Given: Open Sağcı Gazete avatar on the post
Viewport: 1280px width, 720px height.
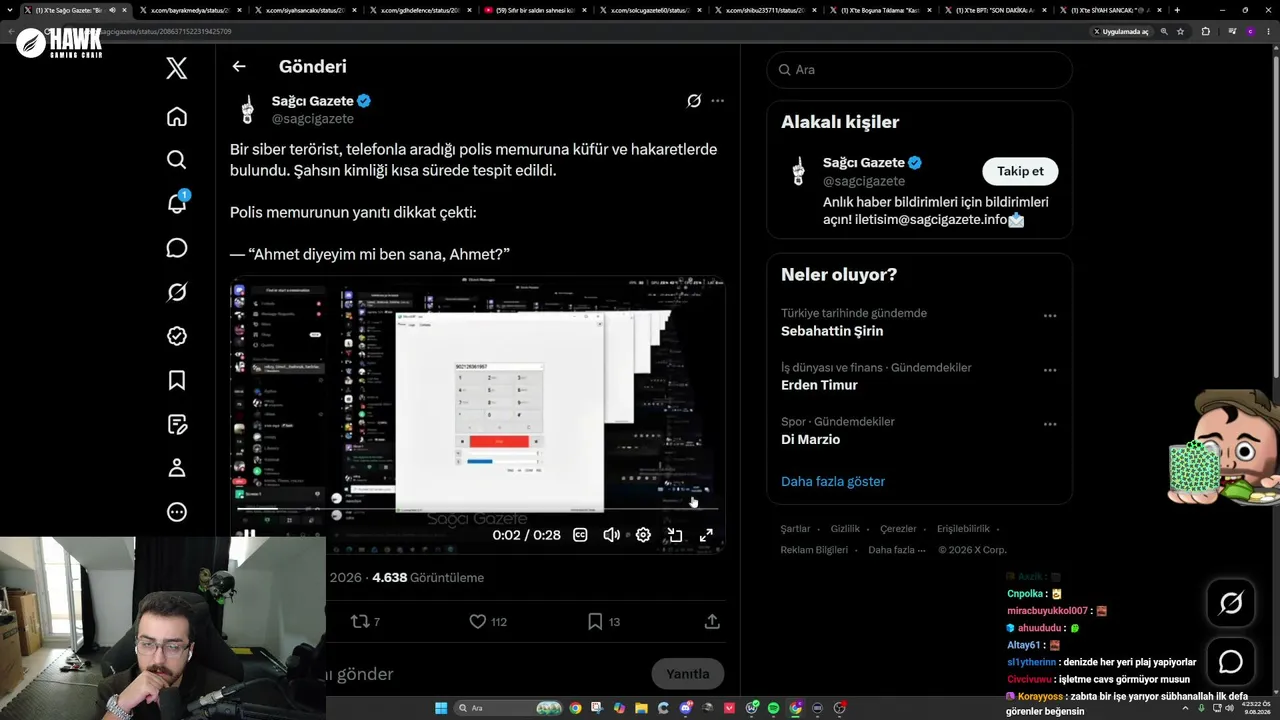Looking at the screenshot, I should [248, 109].
